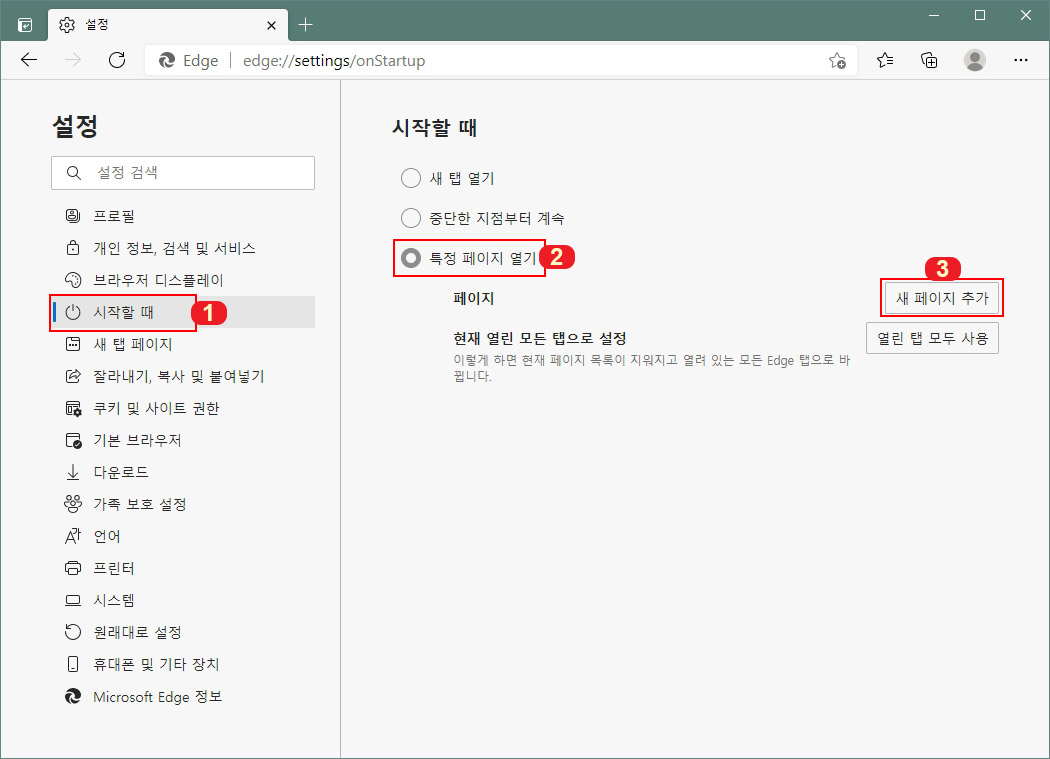Select 중단한 지점부터 계속 option
The width and height of the screenshot is (1050, 759).
[x=410, y=217]
